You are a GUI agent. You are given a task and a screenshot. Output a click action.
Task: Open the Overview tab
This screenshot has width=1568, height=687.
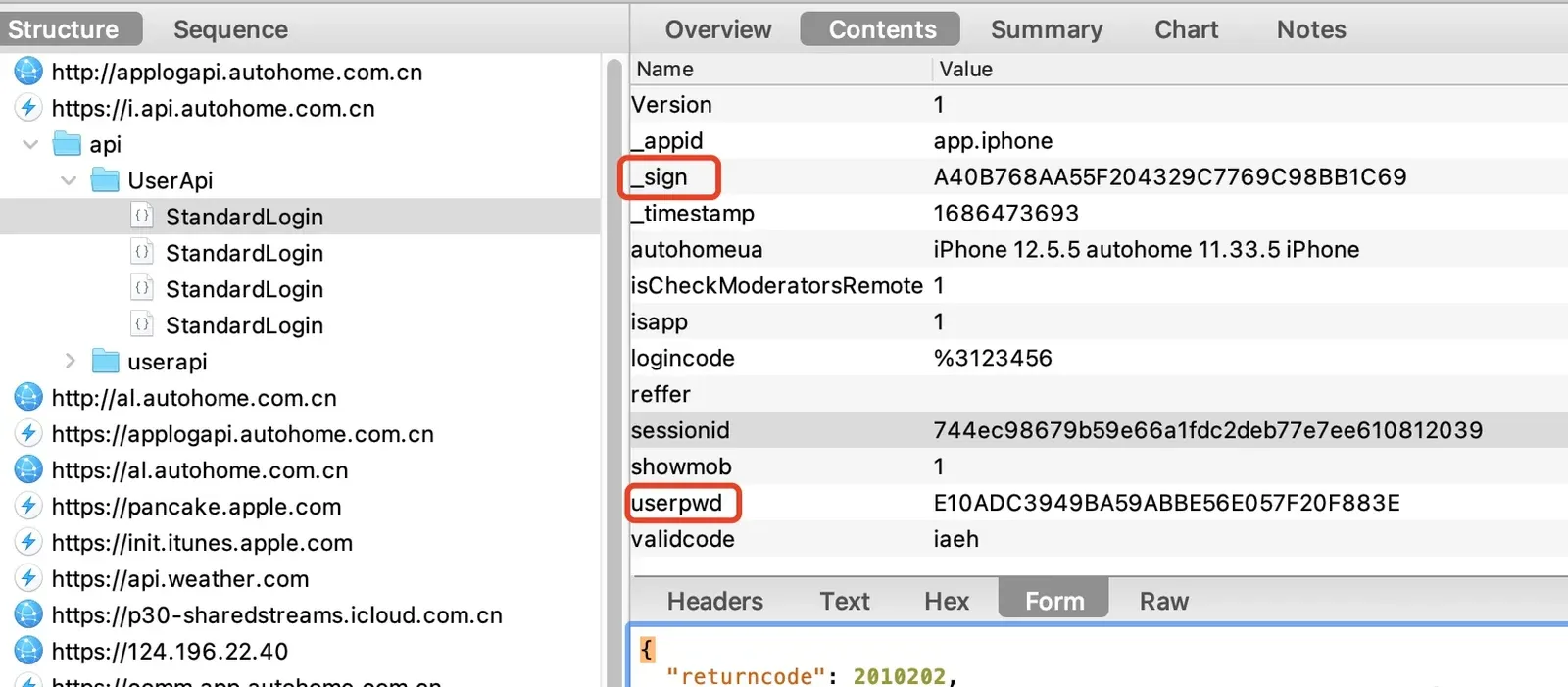tap(718, 29)
